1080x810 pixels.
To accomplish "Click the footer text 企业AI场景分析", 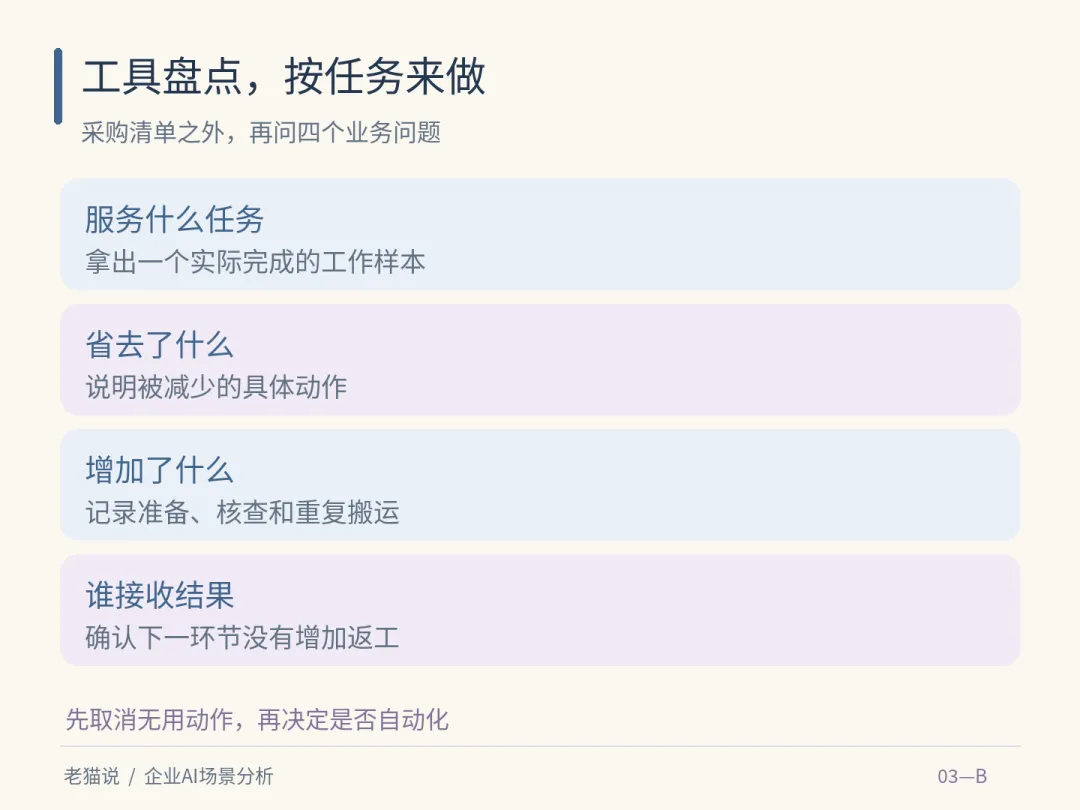I will (209, 777).
